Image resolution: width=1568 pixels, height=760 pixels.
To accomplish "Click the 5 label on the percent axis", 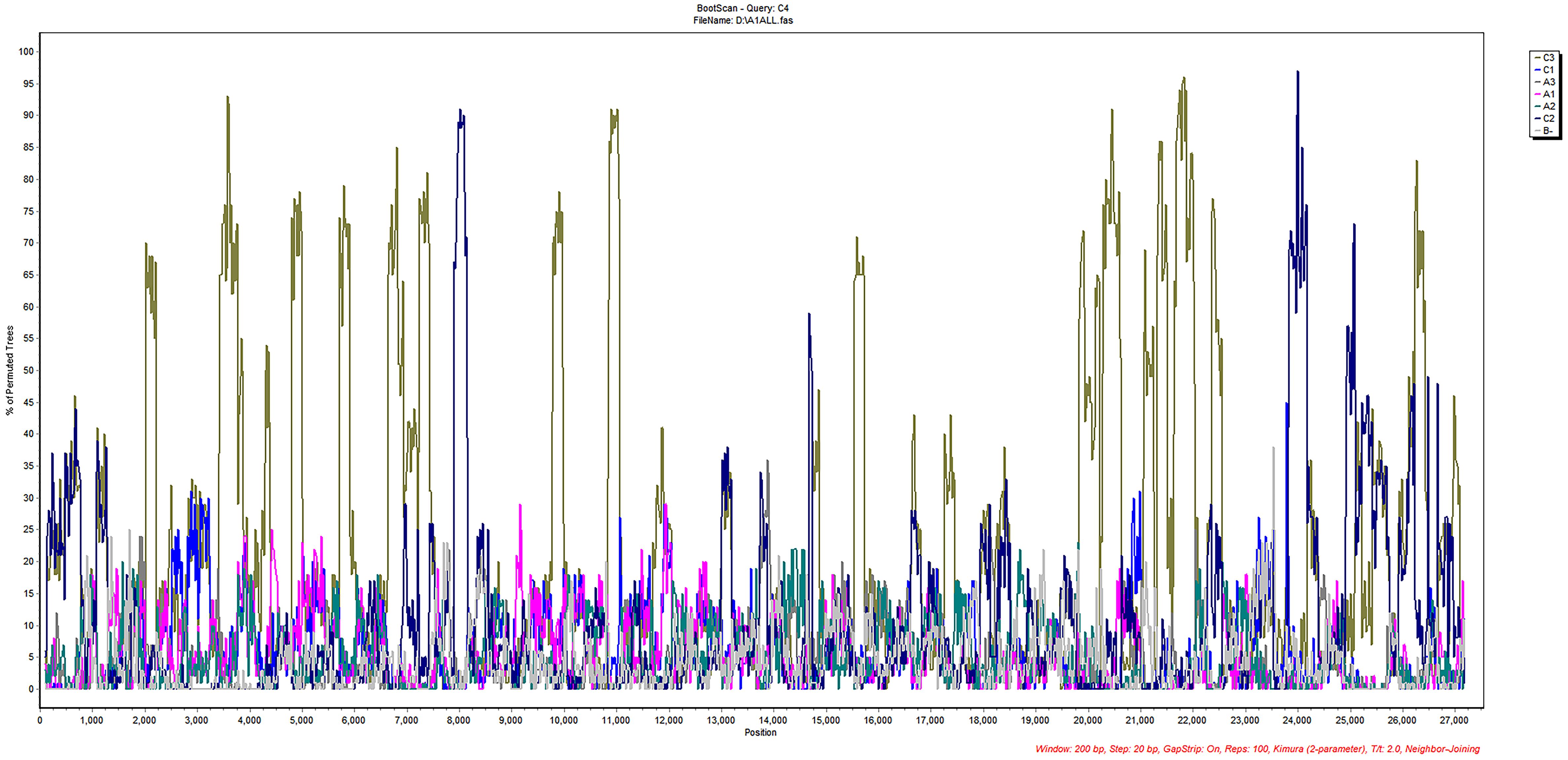I will point(31,658).
